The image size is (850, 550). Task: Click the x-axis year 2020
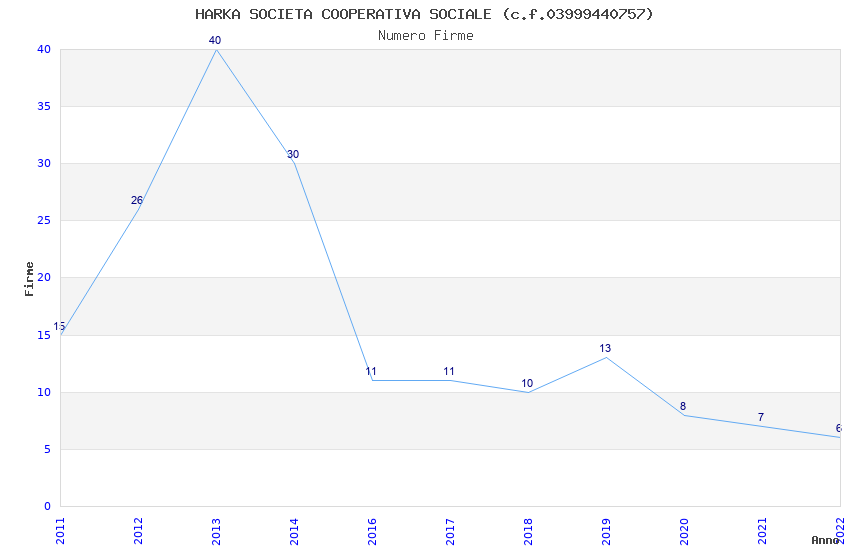tap(685, 531)
